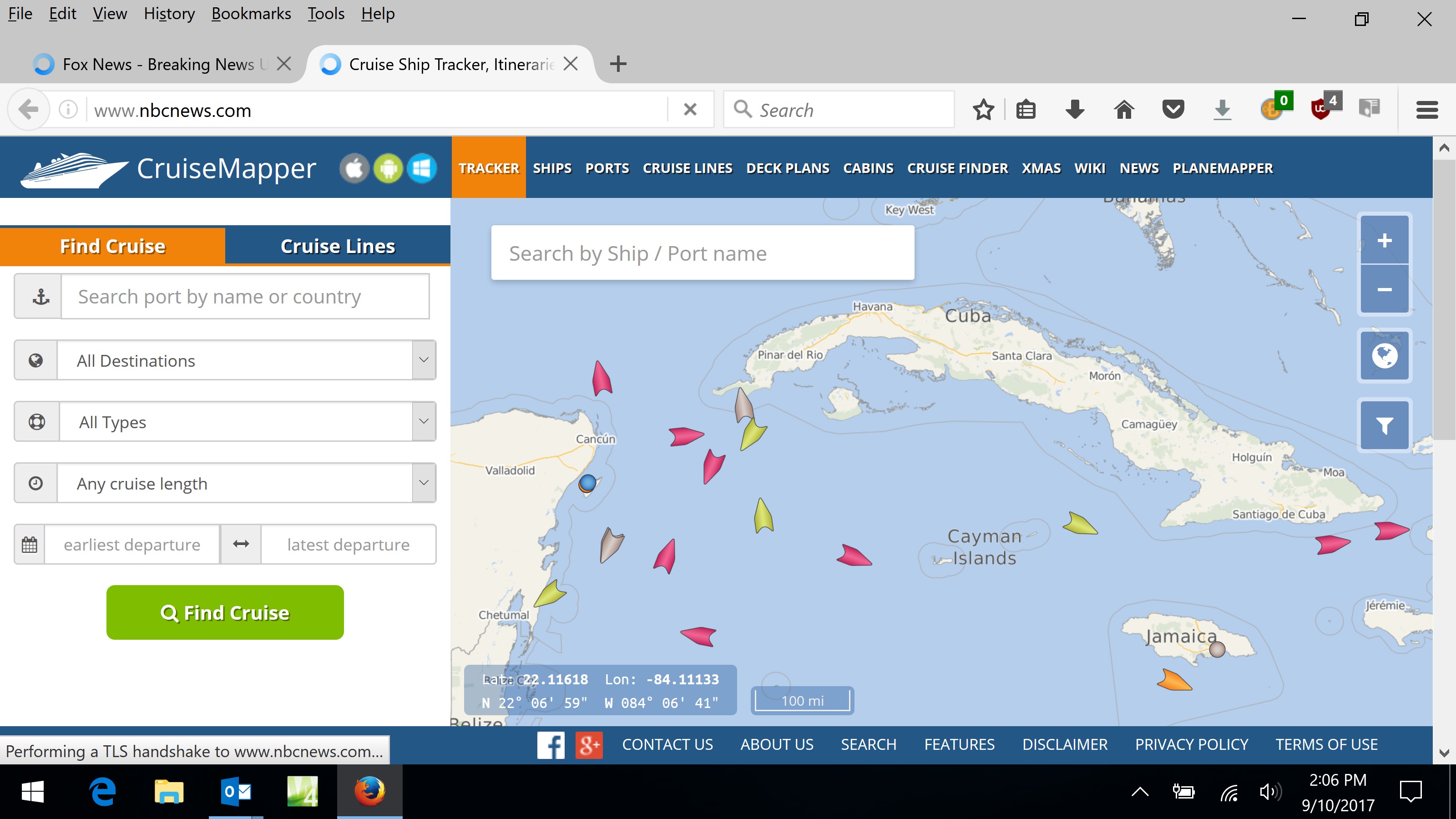This screenshot has height=819, width=1456.
Task: Open the Pocket save icon
Action: click(1173, 109)
